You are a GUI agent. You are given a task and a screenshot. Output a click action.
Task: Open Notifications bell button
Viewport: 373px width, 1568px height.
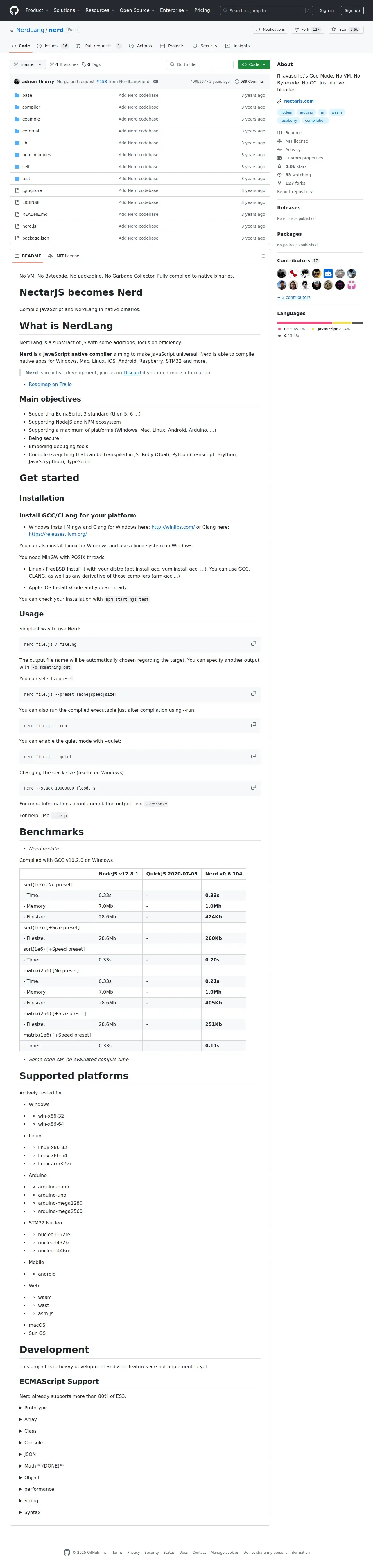[270, 29]
